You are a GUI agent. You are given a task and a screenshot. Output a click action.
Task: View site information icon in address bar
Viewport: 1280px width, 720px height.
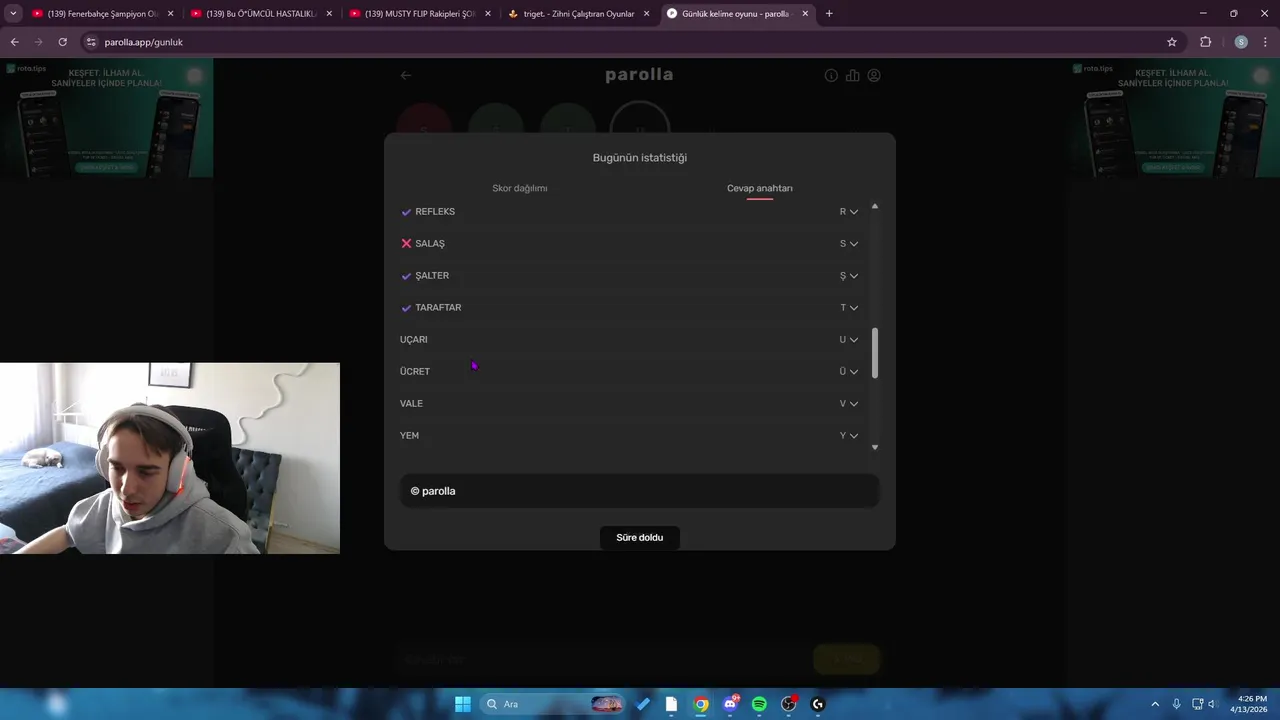(91, 42)
